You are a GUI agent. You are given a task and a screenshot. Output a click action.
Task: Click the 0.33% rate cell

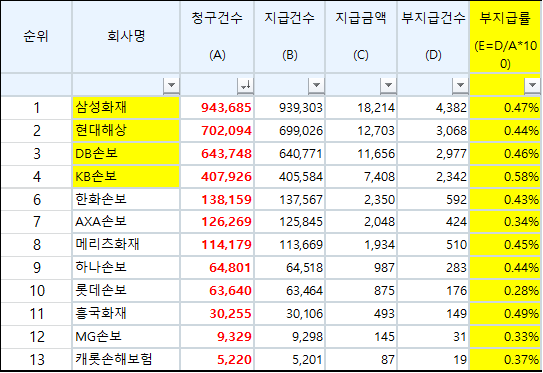(x=505, y=337)
